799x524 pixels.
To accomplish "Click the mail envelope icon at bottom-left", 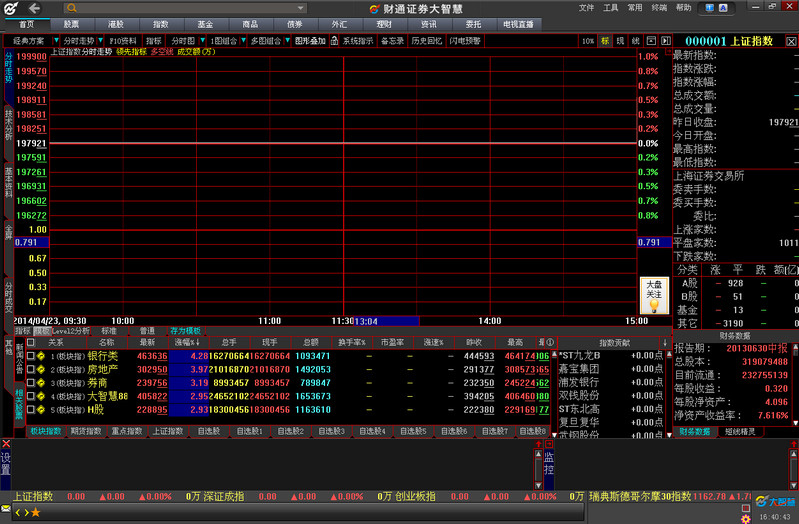I will (x=6, y=508).
